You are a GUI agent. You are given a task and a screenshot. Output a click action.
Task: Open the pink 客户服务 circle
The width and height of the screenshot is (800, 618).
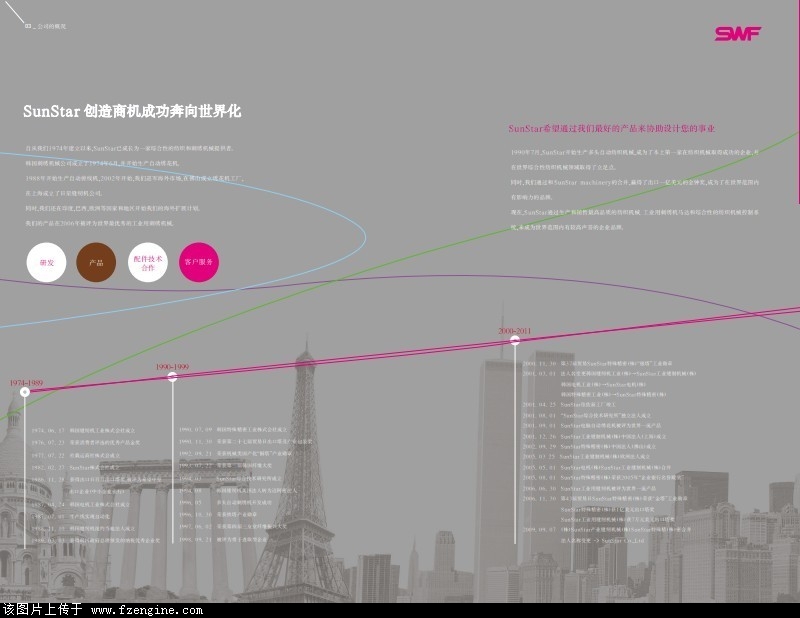coord(198,262)
